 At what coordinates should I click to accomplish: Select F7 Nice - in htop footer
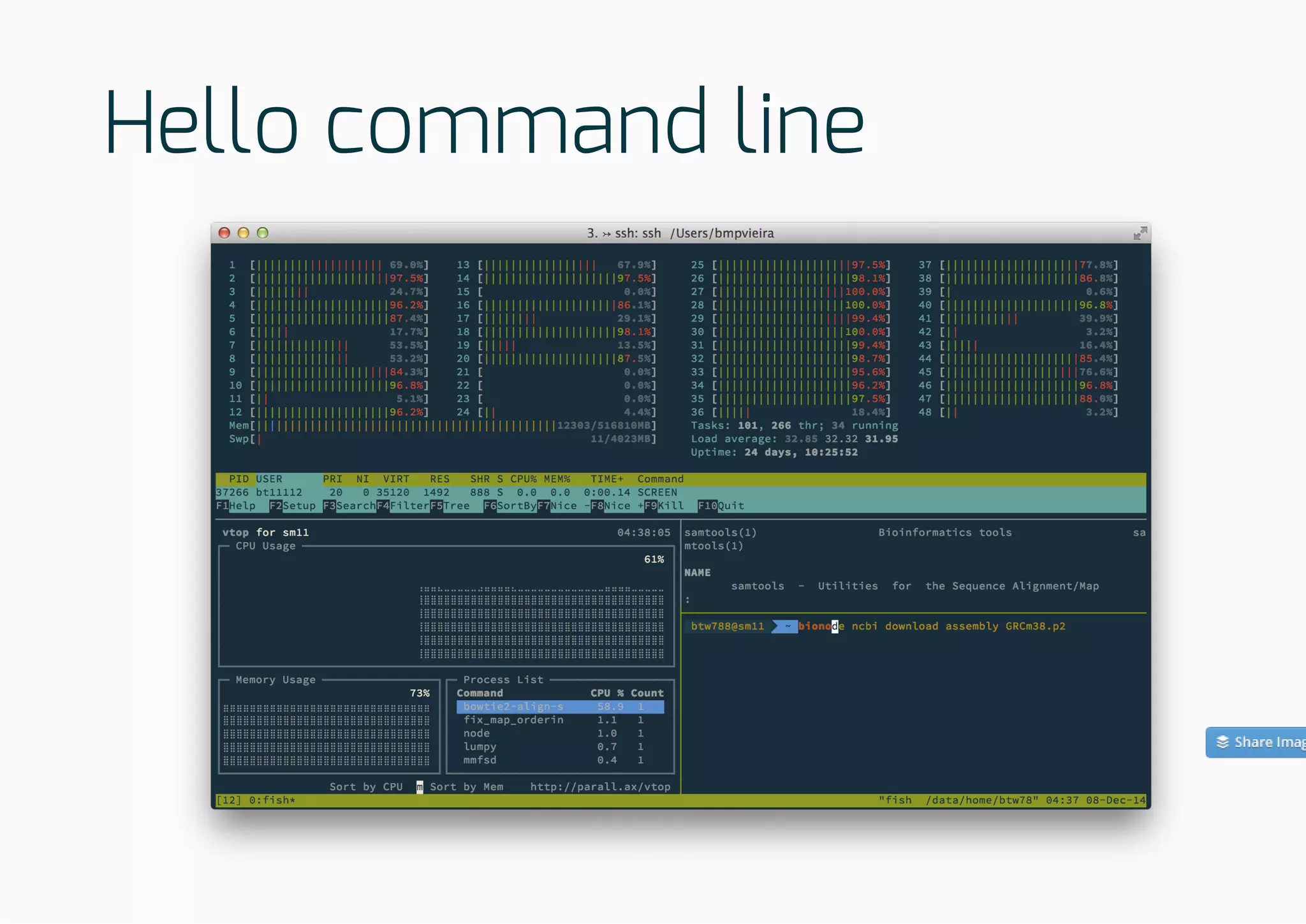pyautogui.click(x=564, y=506)
